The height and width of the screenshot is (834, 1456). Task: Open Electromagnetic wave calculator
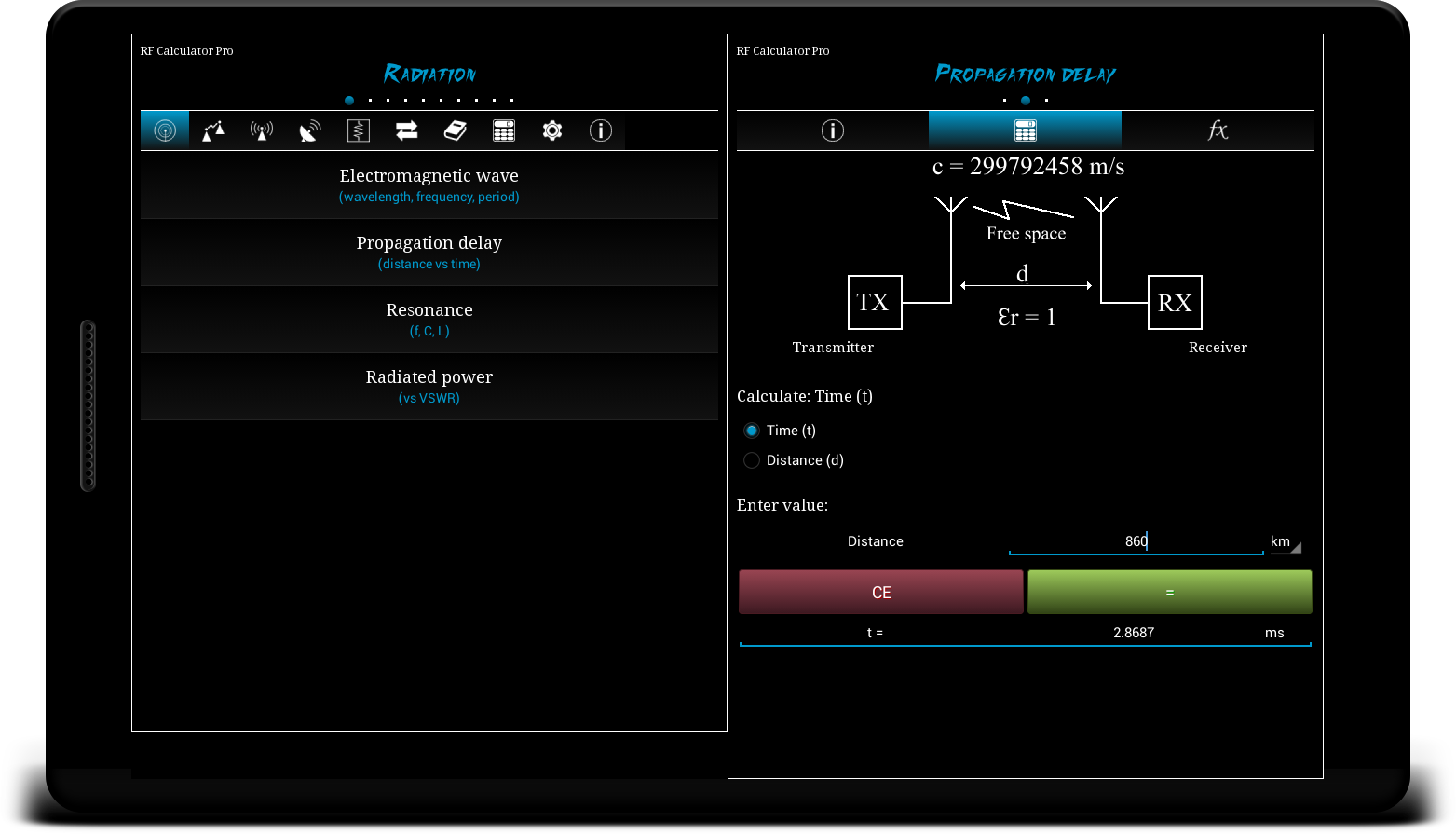(429, 185)
